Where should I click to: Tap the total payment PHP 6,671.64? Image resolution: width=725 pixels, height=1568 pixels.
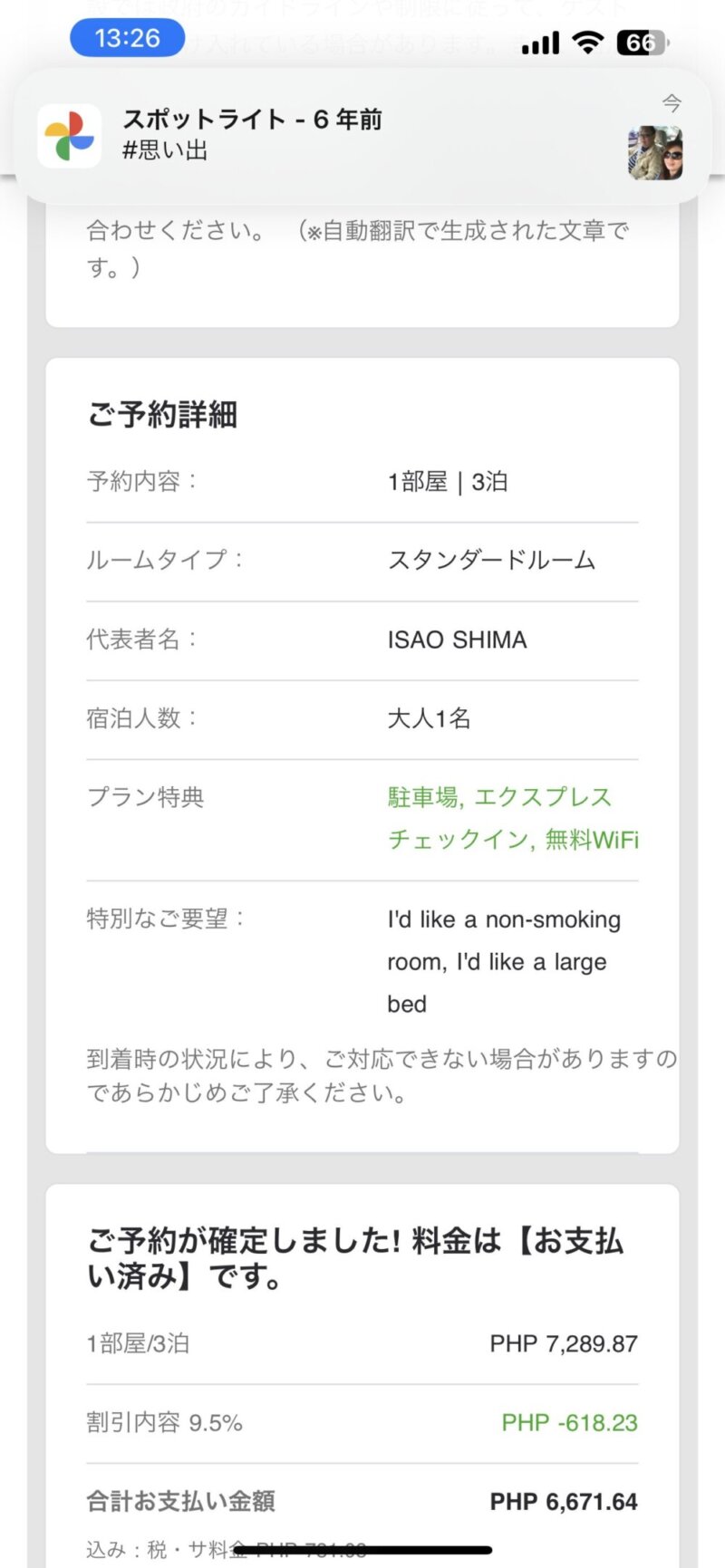coord(564,1501)
